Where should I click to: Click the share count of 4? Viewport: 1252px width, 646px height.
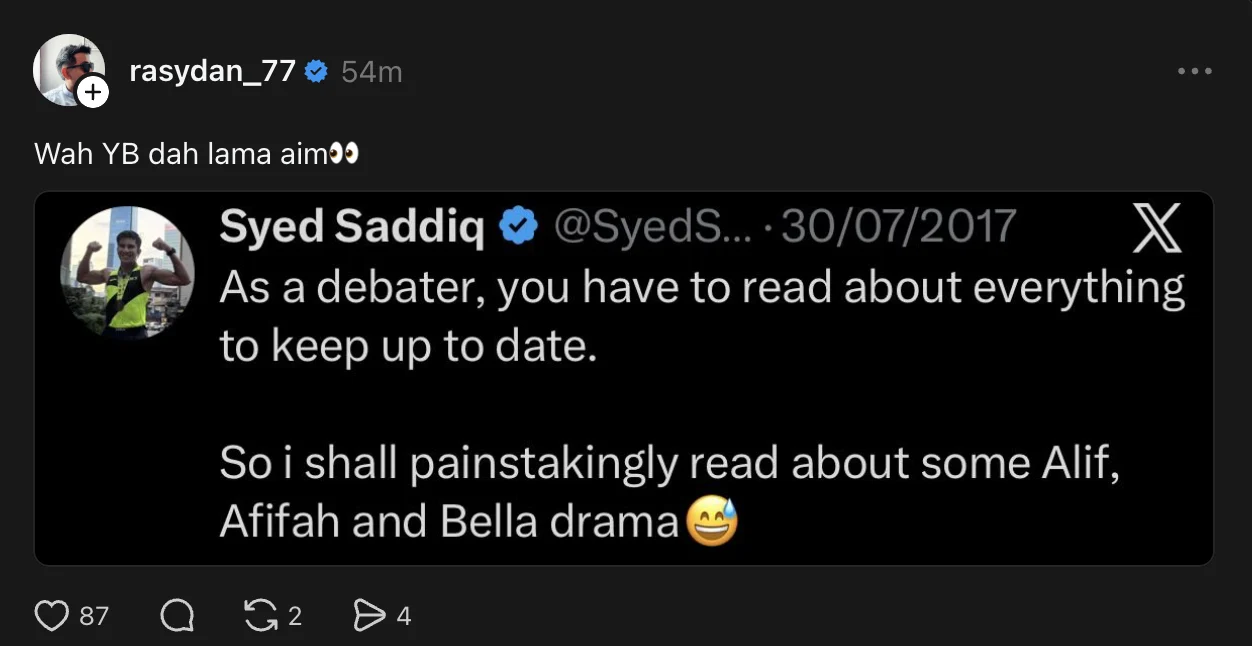[404, 616]
